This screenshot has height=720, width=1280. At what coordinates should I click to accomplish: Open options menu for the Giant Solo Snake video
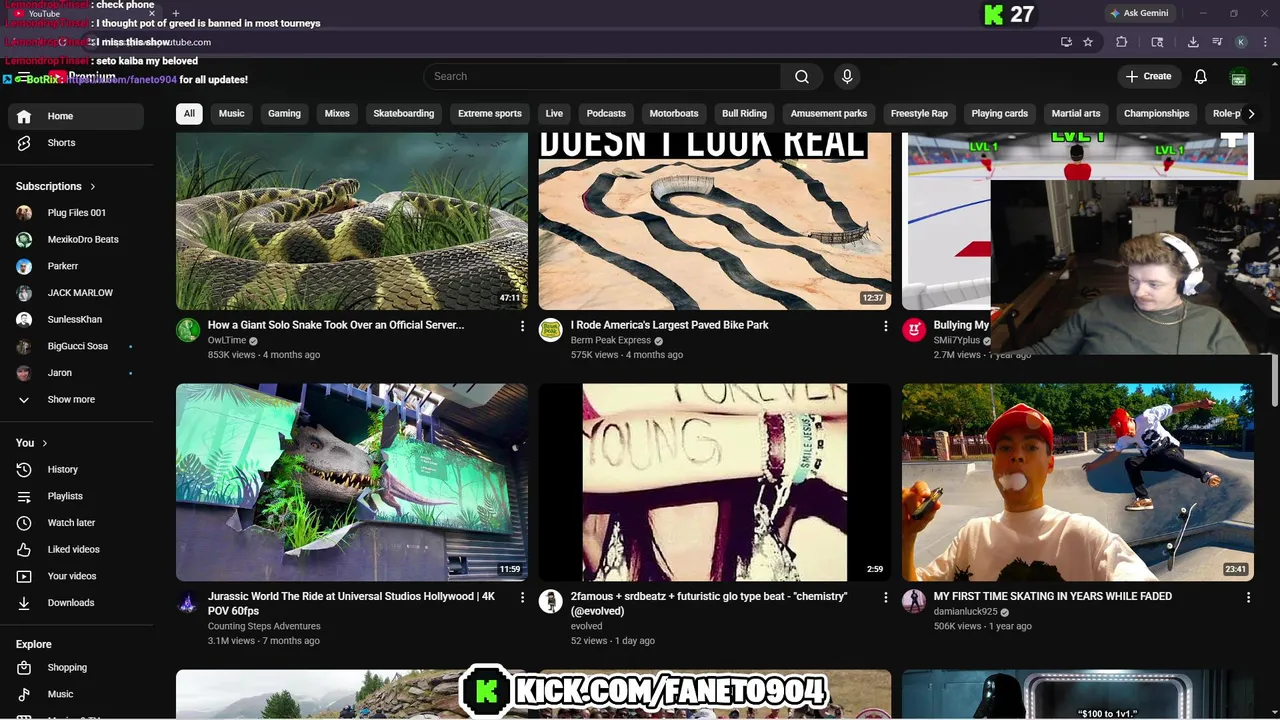click(522, 326)
